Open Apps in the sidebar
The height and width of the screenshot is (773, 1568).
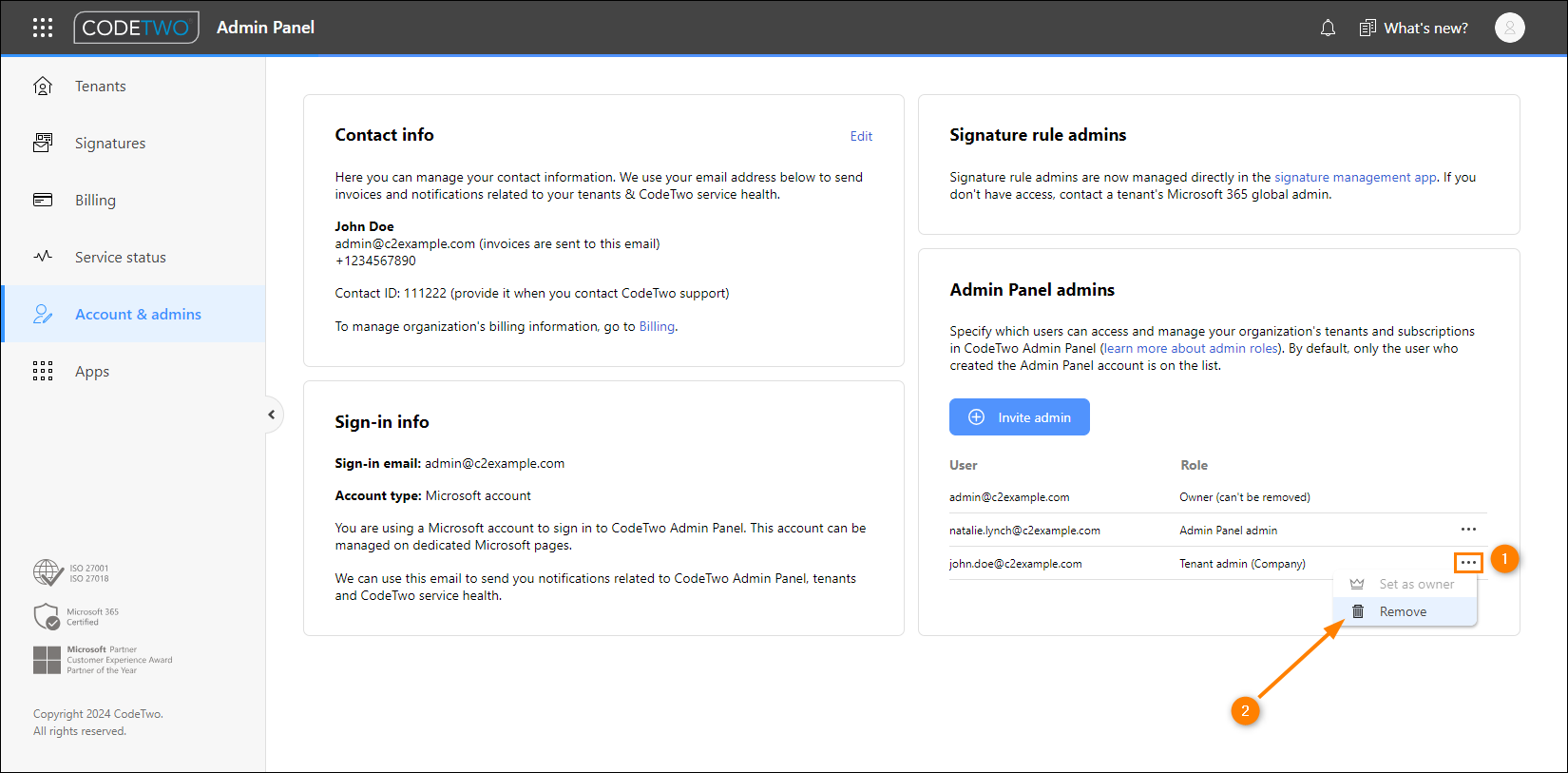tap(134, 371)
